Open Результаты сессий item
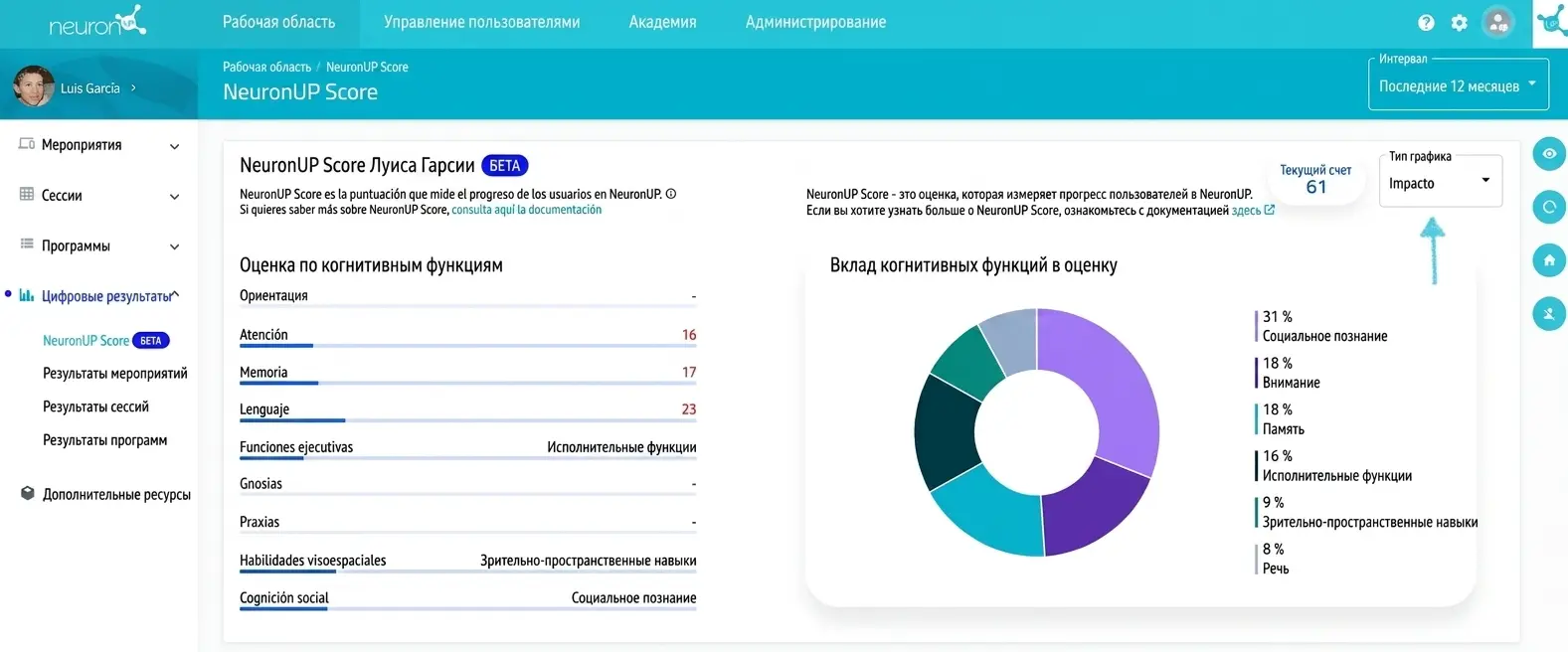1568x652 pixels. (95, 407)
